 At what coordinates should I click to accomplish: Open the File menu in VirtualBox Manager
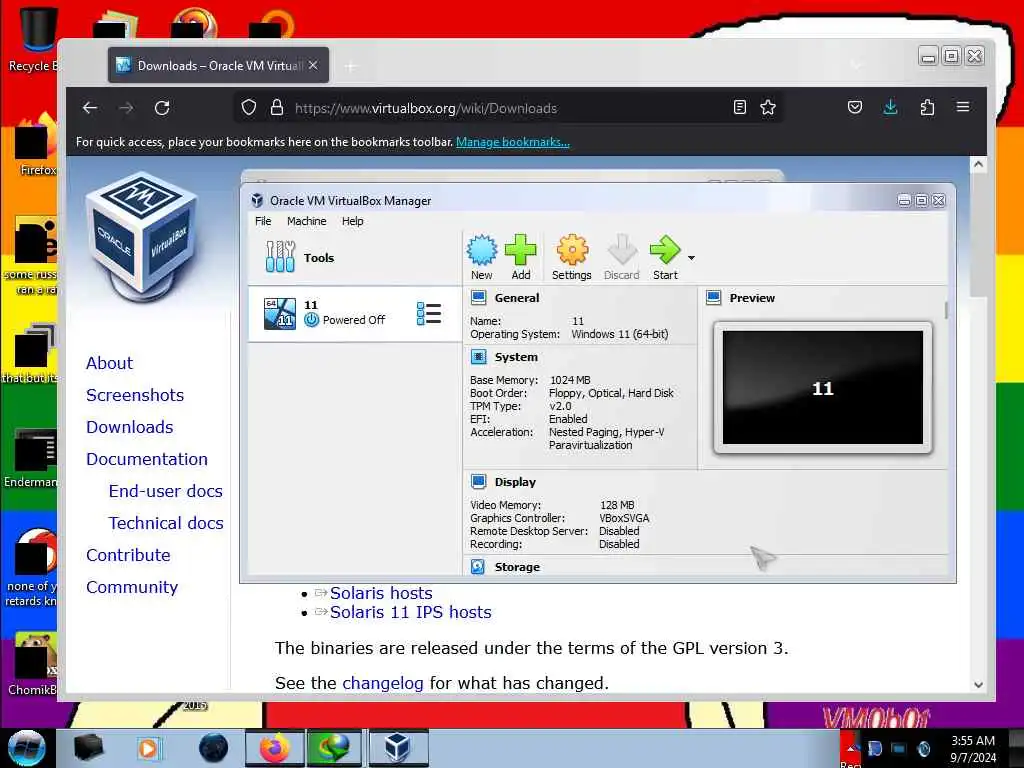click(x=263, y=221)
